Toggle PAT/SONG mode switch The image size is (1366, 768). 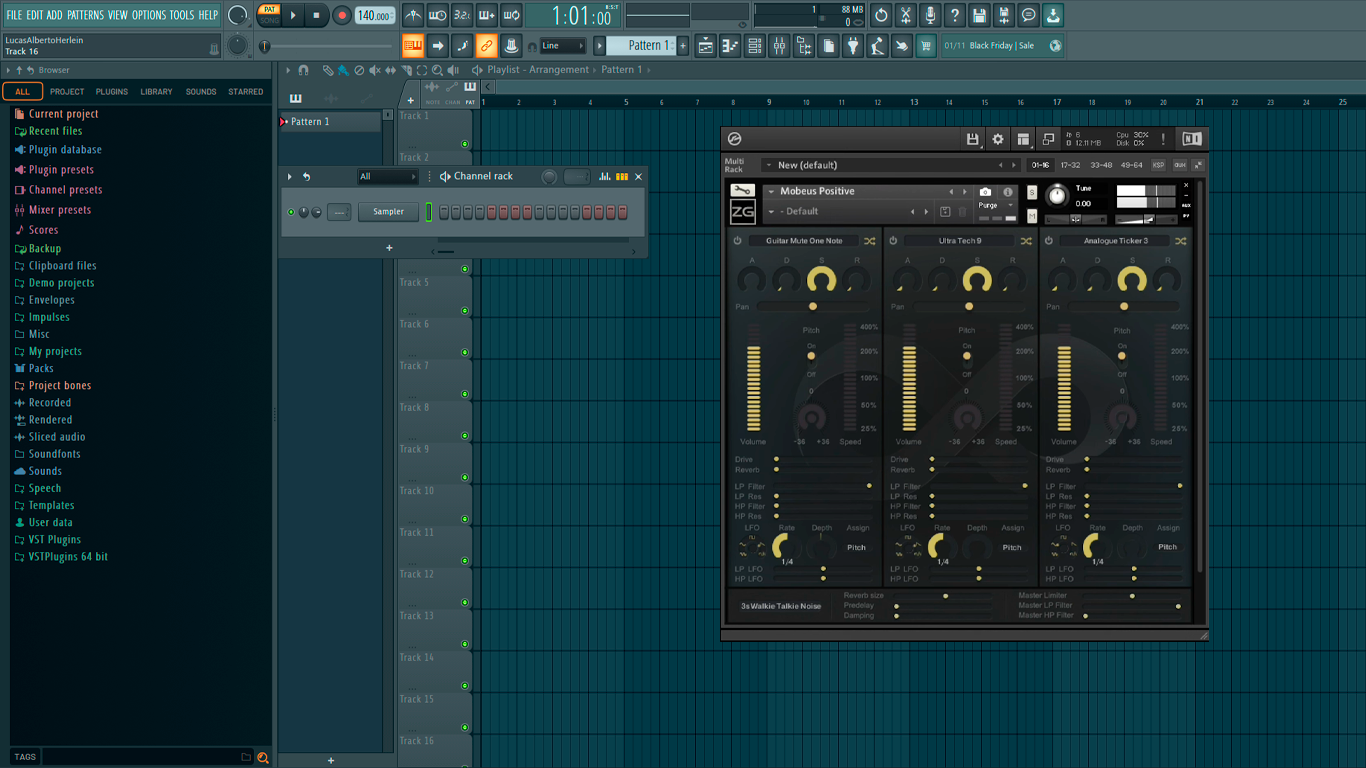point(269,15)
